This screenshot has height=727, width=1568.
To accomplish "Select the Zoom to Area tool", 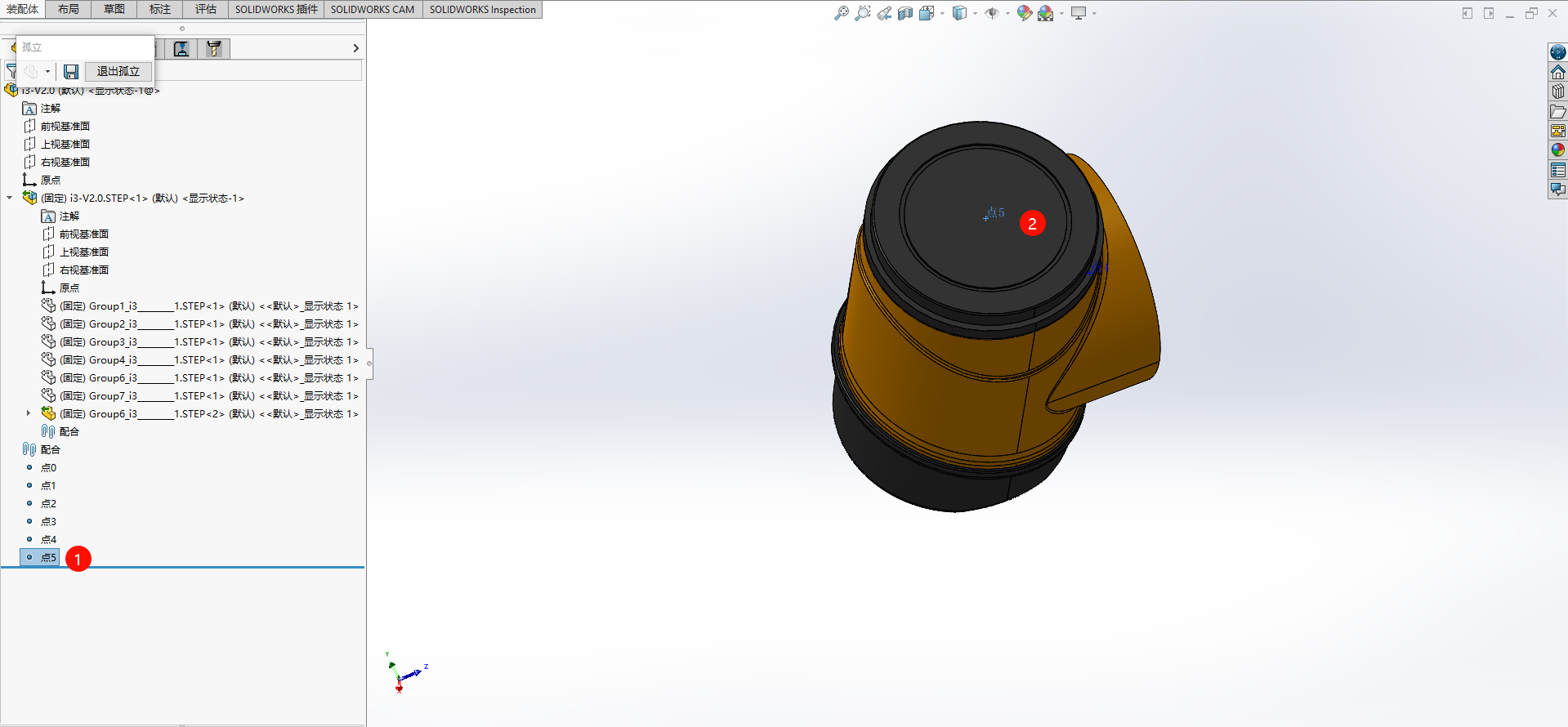I will click(862, 13).
